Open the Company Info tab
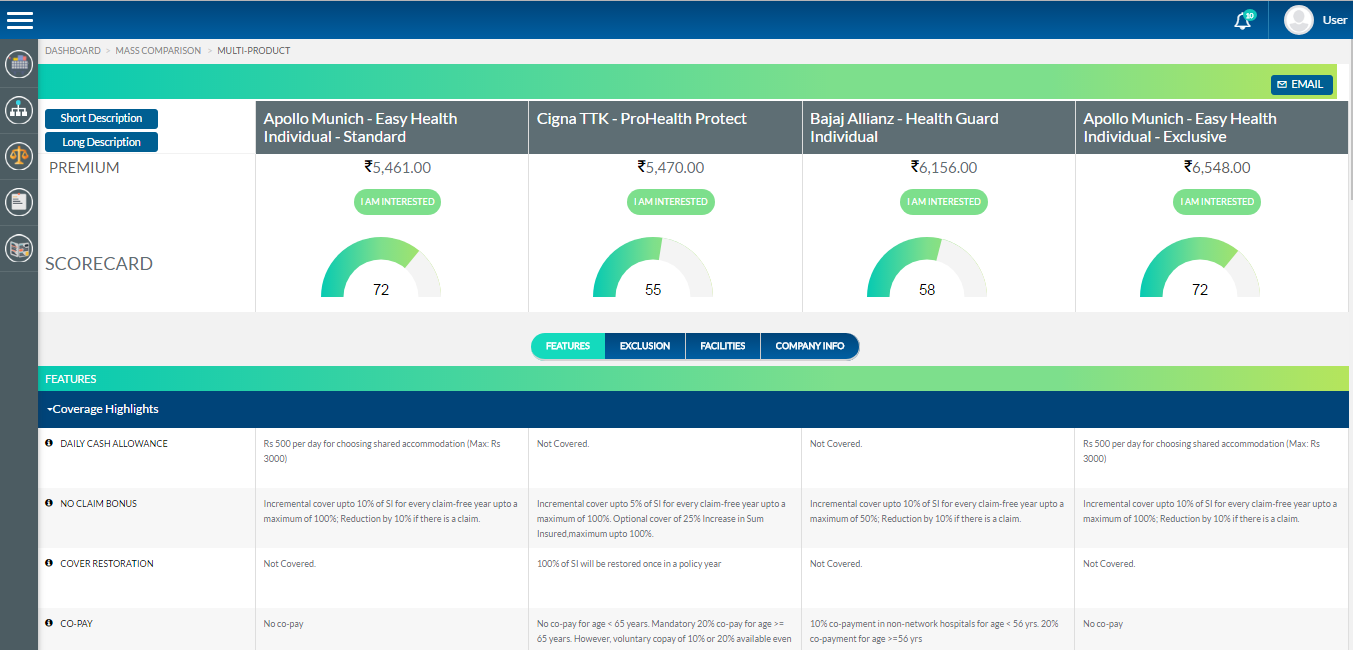 tap(809, 346)
